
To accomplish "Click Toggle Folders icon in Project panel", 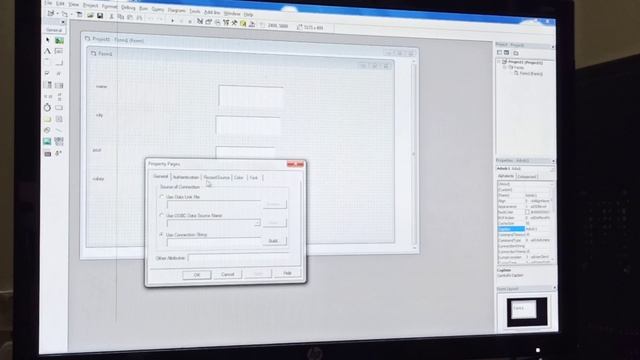I will [516, 53].
